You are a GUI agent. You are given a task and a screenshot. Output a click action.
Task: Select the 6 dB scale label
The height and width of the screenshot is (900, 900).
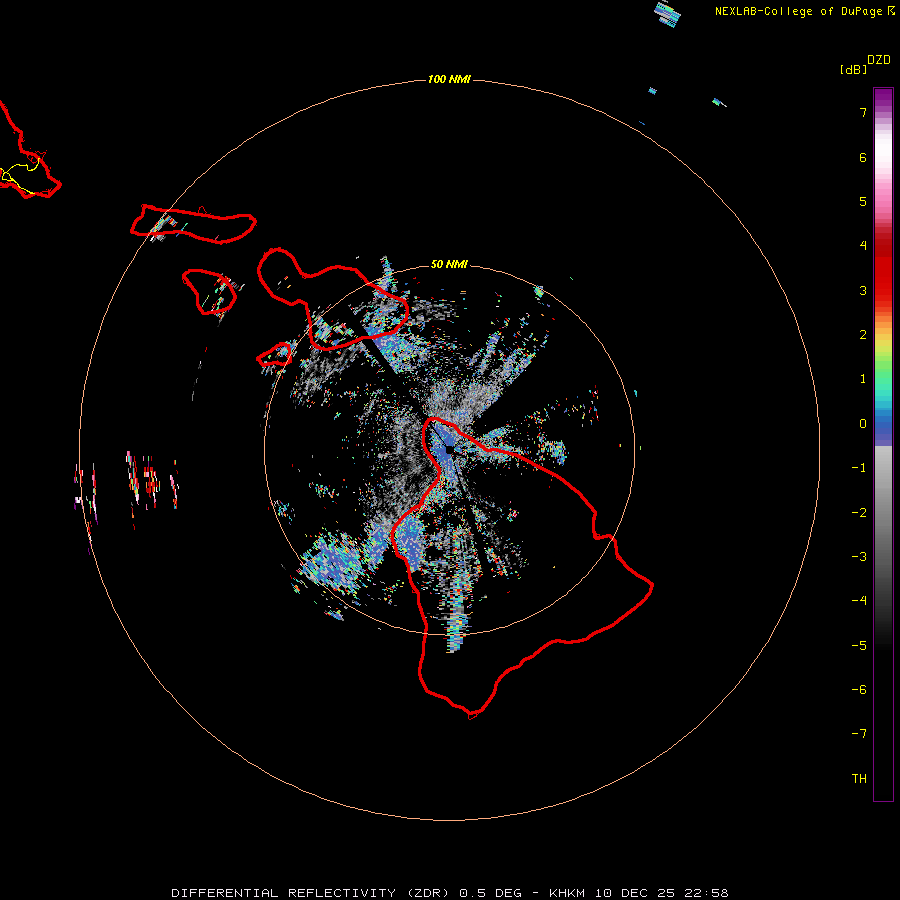[863, 157]
